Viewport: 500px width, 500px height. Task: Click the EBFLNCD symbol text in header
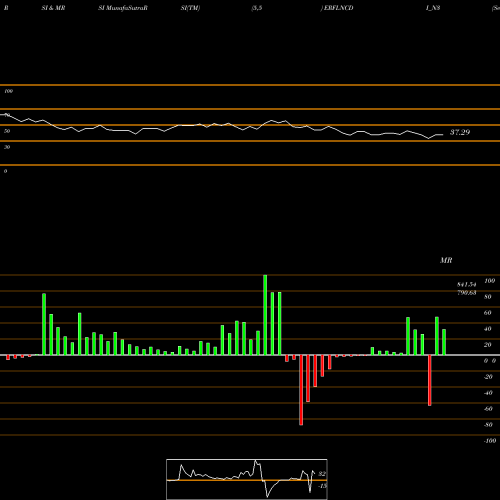click(338, 8)
